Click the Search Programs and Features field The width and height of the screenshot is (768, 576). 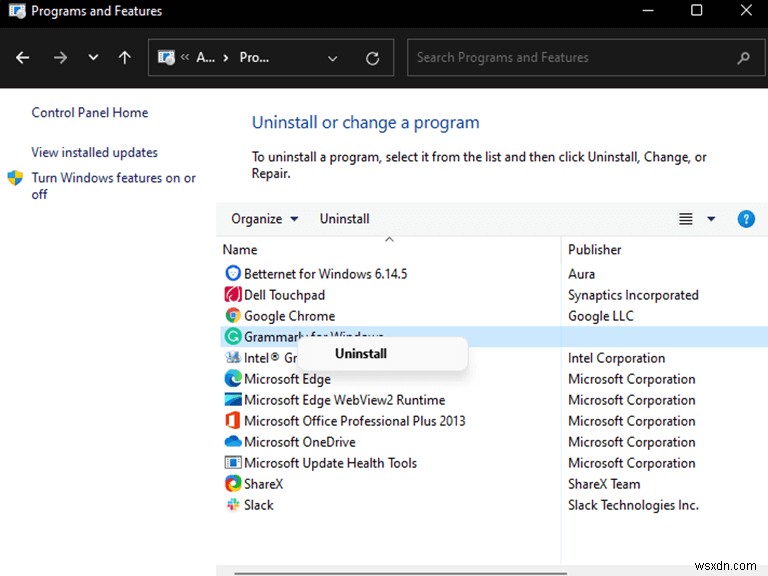tap(570, 58)
